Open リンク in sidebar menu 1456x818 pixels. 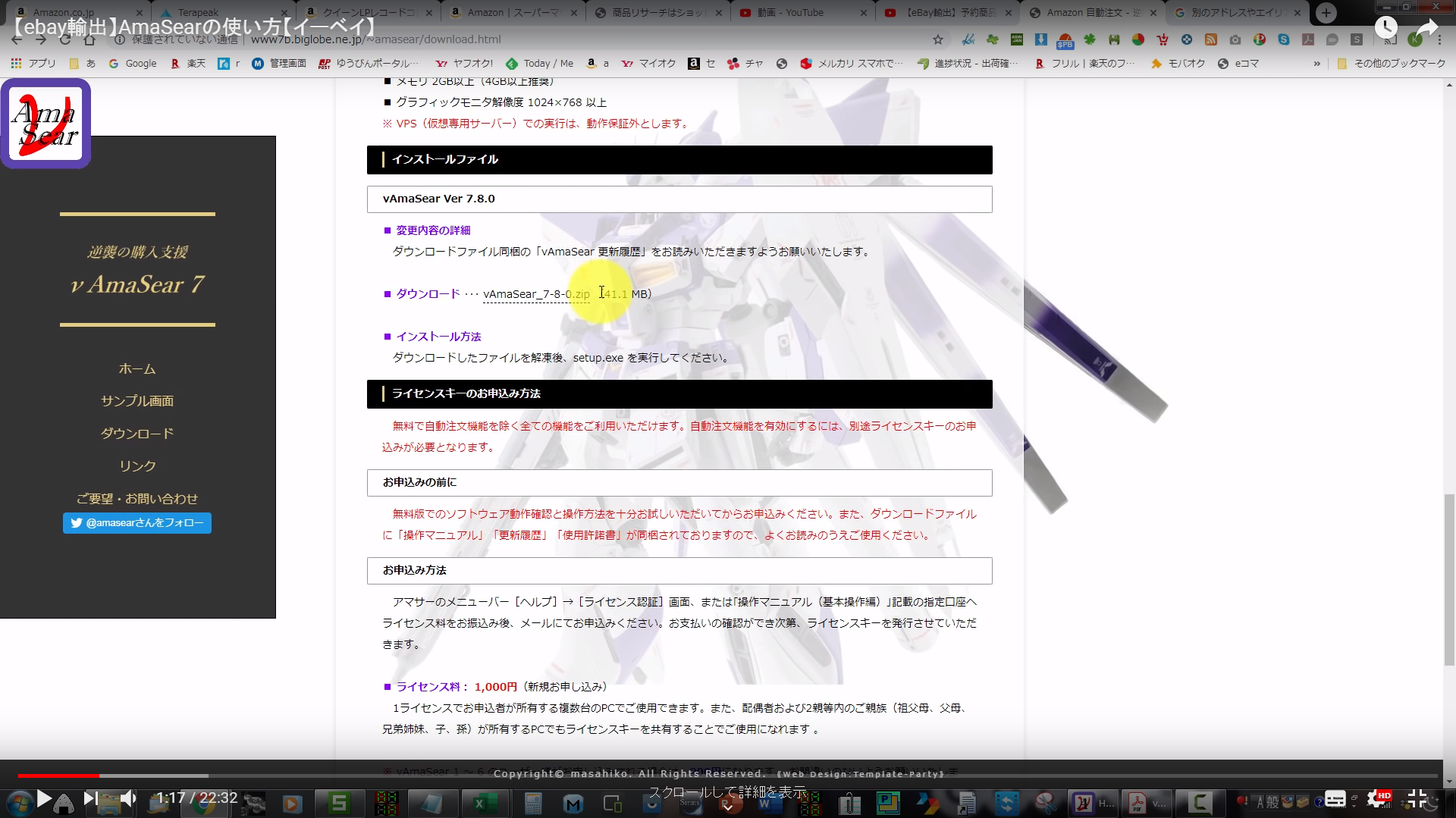(x=137, y=466)
